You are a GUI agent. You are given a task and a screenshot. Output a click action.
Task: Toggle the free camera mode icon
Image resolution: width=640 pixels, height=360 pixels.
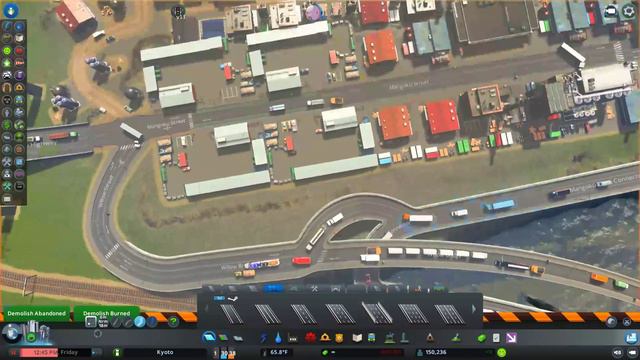(610, 11)
